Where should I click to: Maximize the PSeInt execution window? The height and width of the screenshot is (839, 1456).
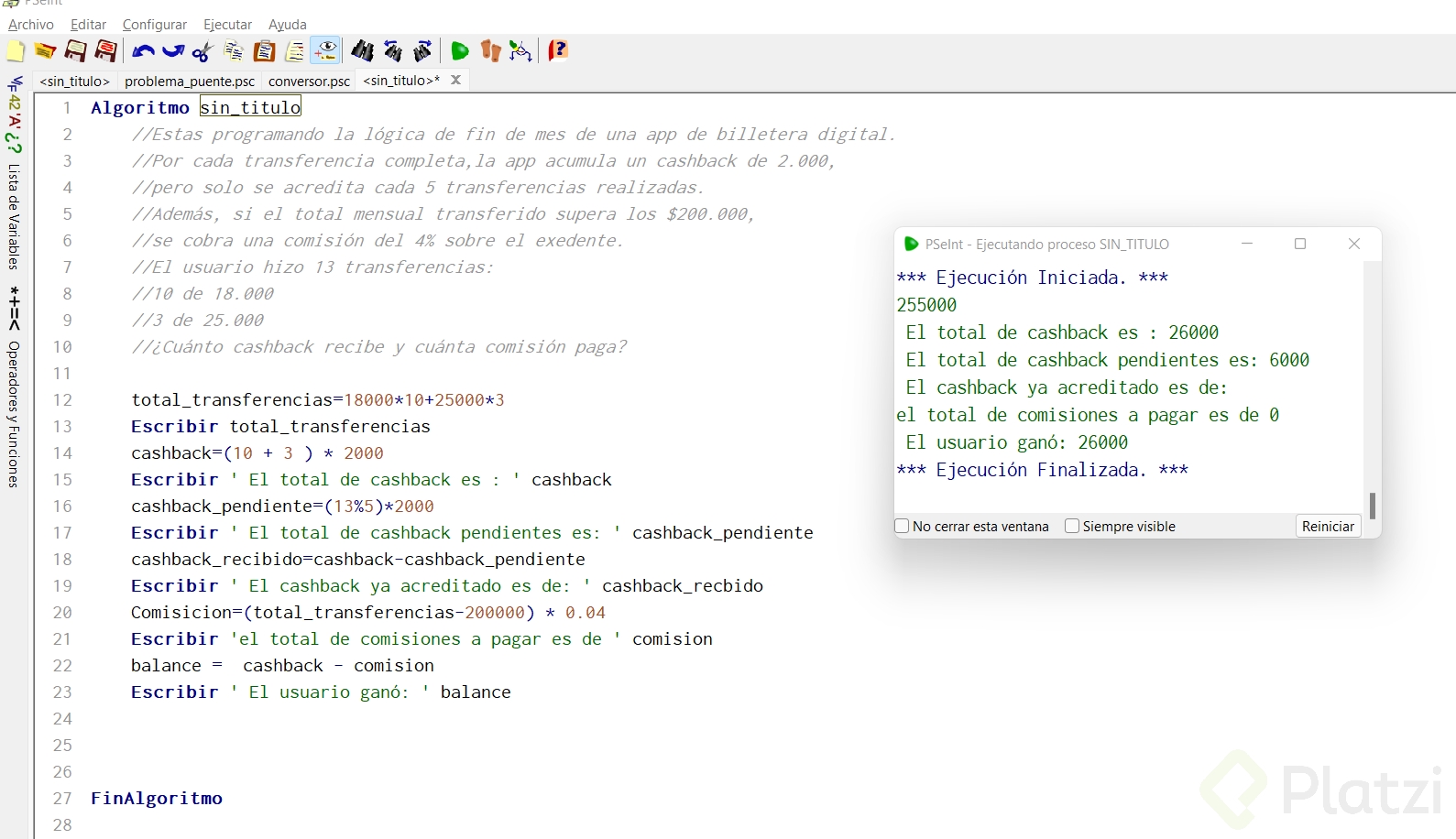click(x=1299, y=244)
